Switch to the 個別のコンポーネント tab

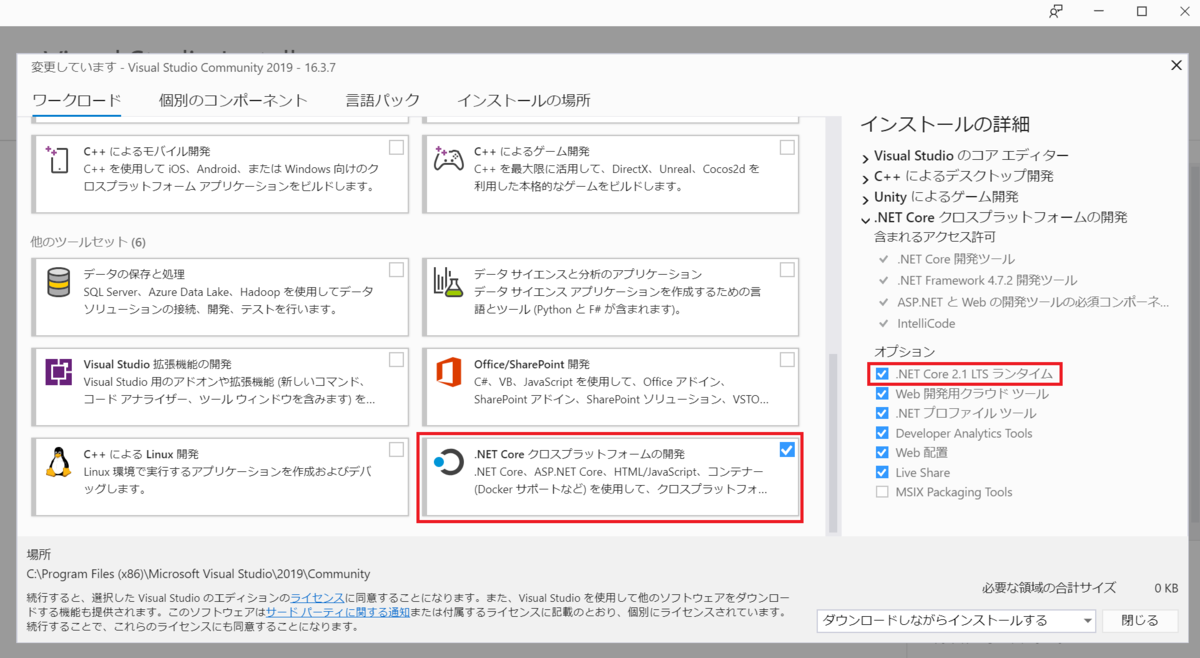pyautogui.click(x=233, y=100)
